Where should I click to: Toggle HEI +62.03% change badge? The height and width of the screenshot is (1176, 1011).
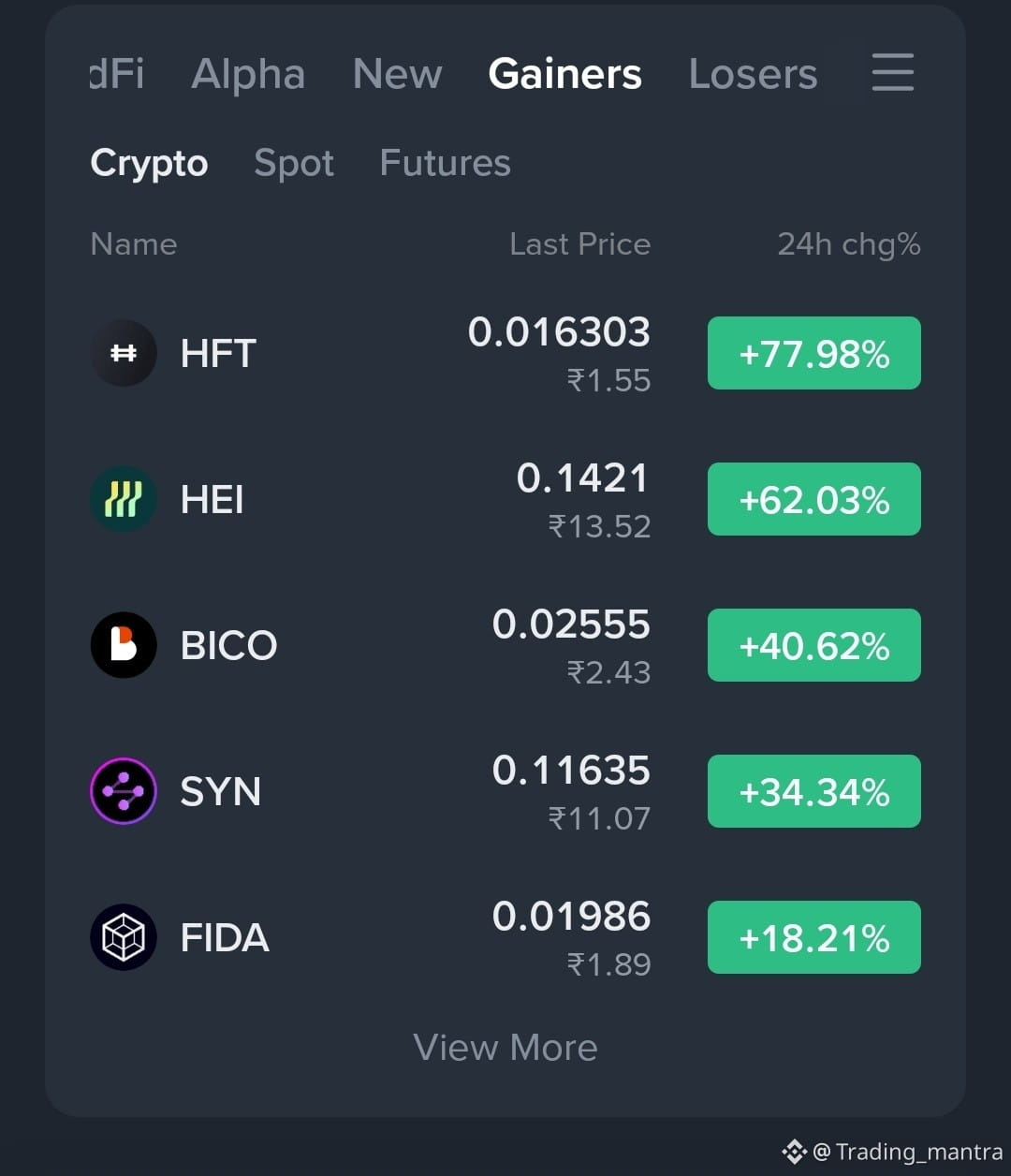pos(814,499)
